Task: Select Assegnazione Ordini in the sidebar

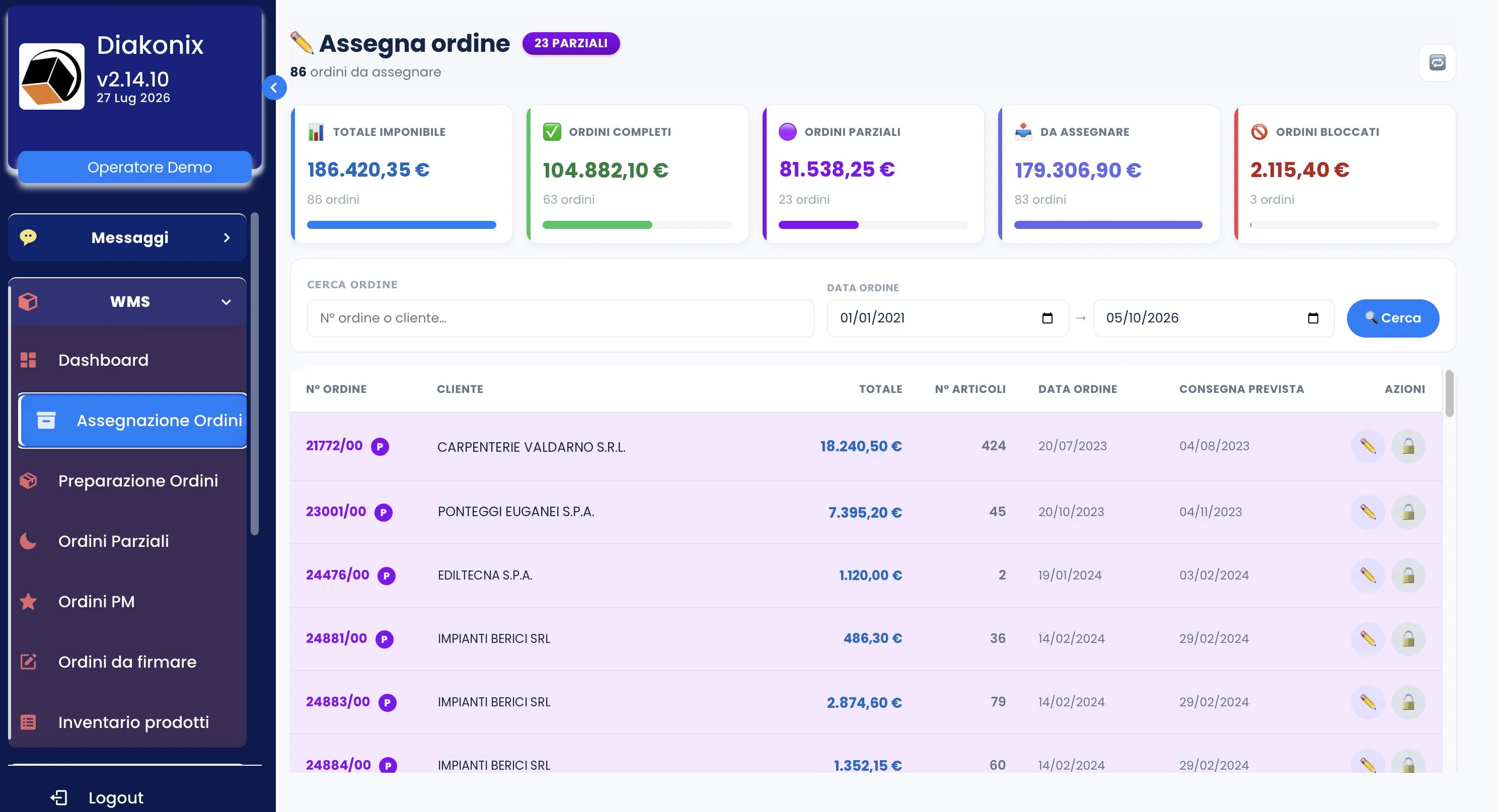Action: tap(132, 421)
